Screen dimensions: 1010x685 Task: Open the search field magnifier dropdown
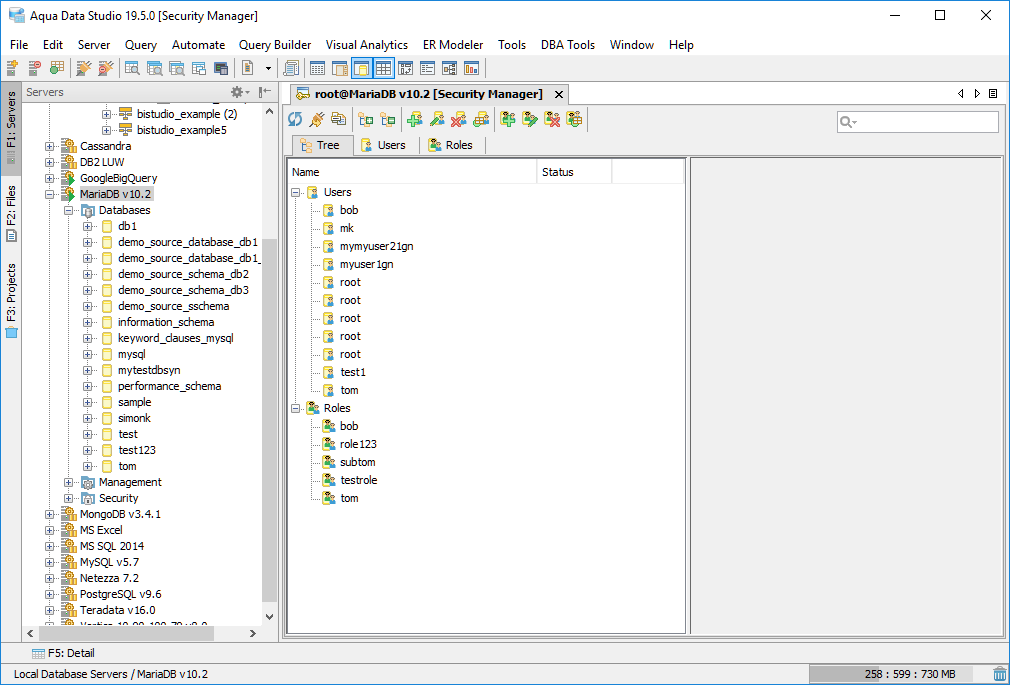click(848, 122)
